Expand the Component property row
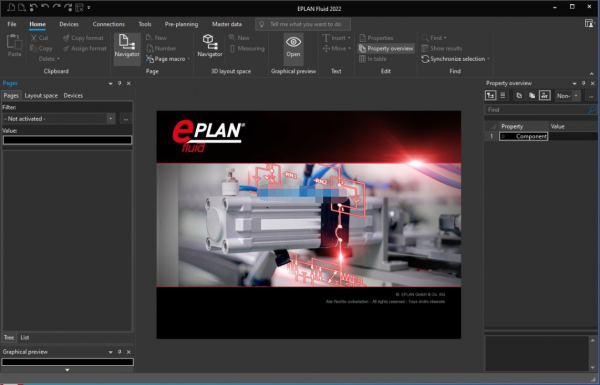 tap(504, 136)
